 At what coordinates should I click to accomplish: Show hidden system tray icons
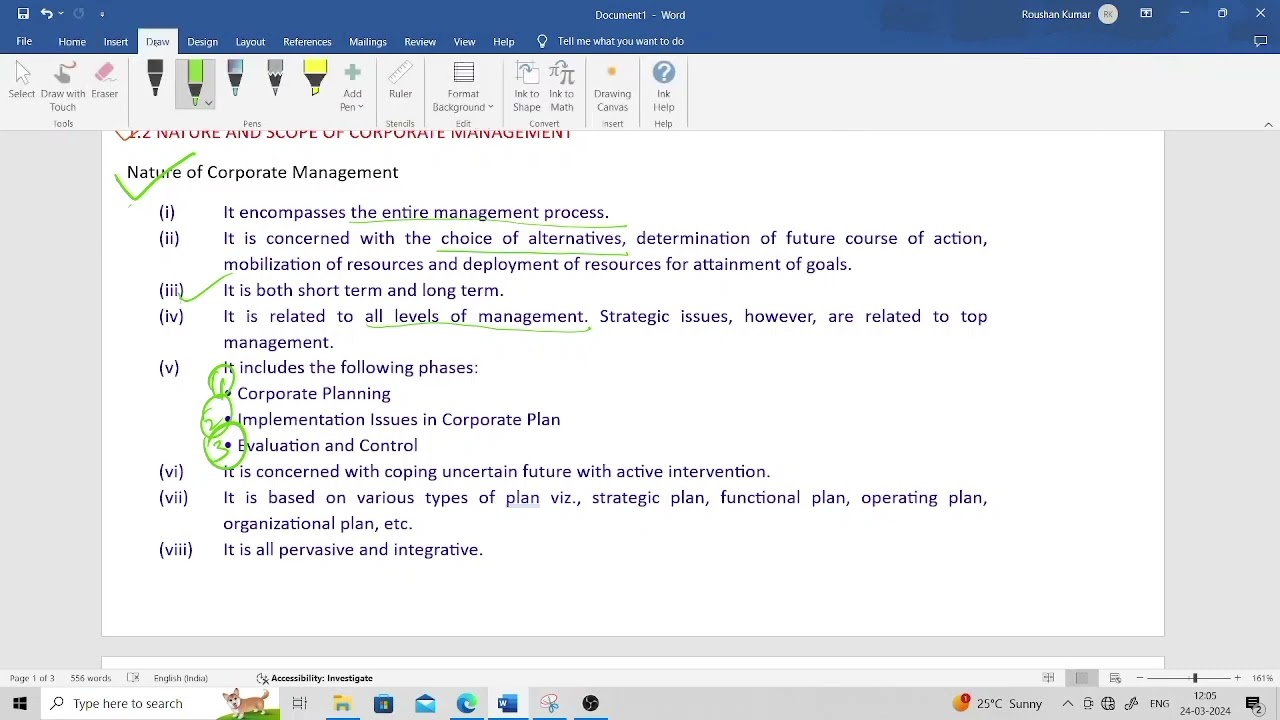coord(1068,703)
